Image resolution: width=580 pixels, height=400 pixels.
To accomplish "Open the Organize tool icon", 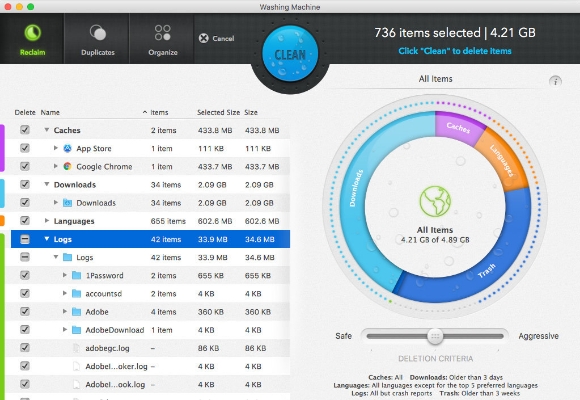I will 163,33.
